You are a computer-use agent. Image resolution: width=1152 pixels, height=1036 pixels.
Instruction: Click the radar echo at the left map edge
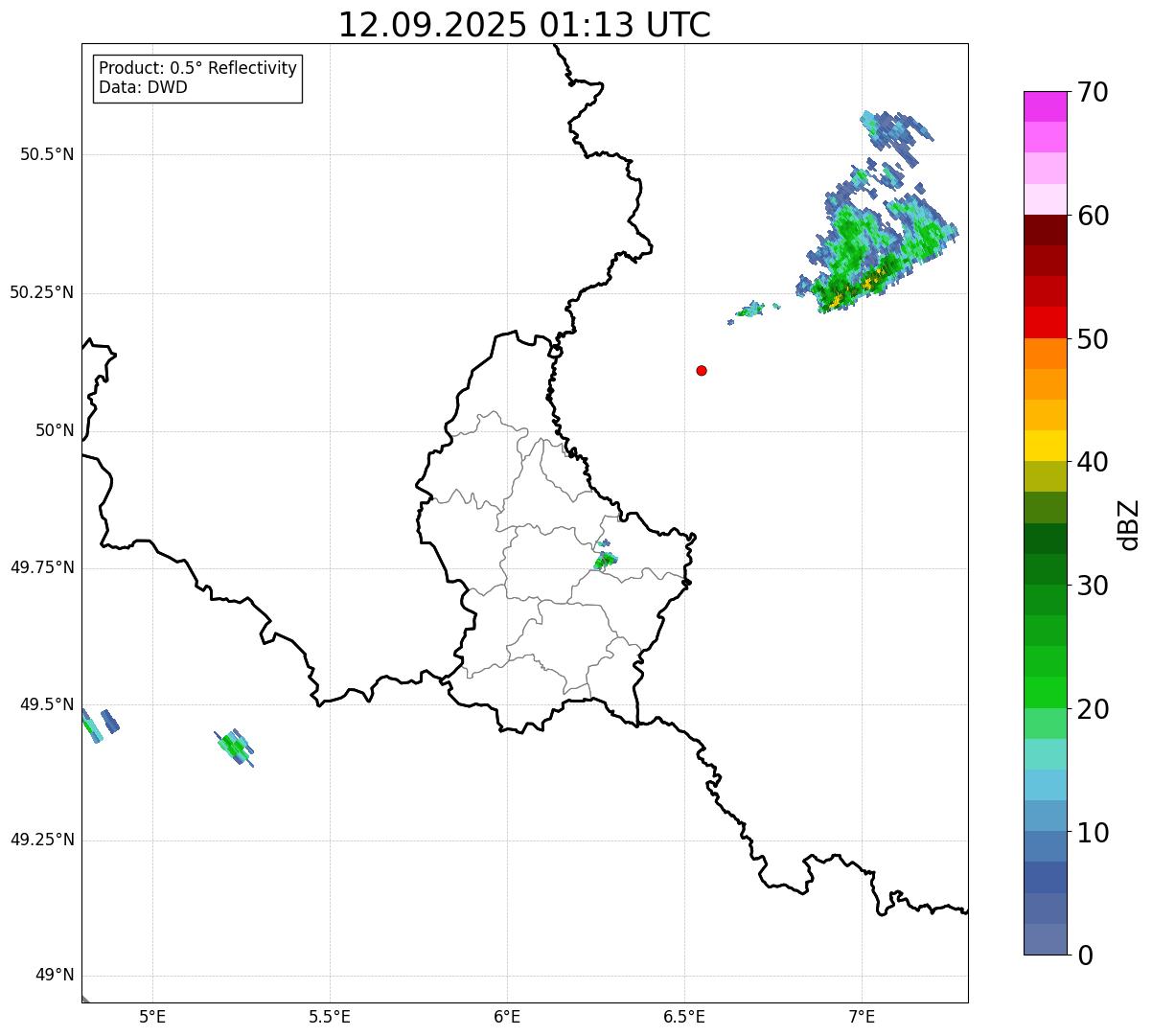click(x=93, y=725)
